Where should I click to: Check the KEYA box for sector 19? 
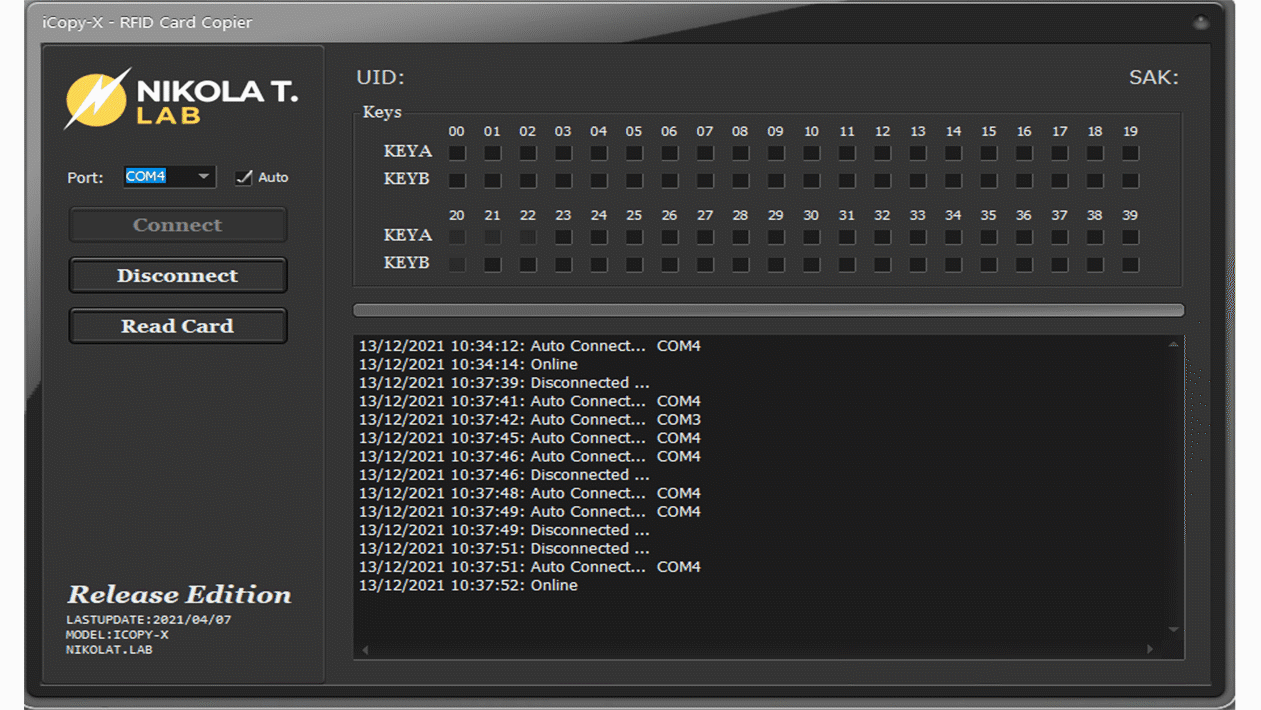(x=1130, y=153)
